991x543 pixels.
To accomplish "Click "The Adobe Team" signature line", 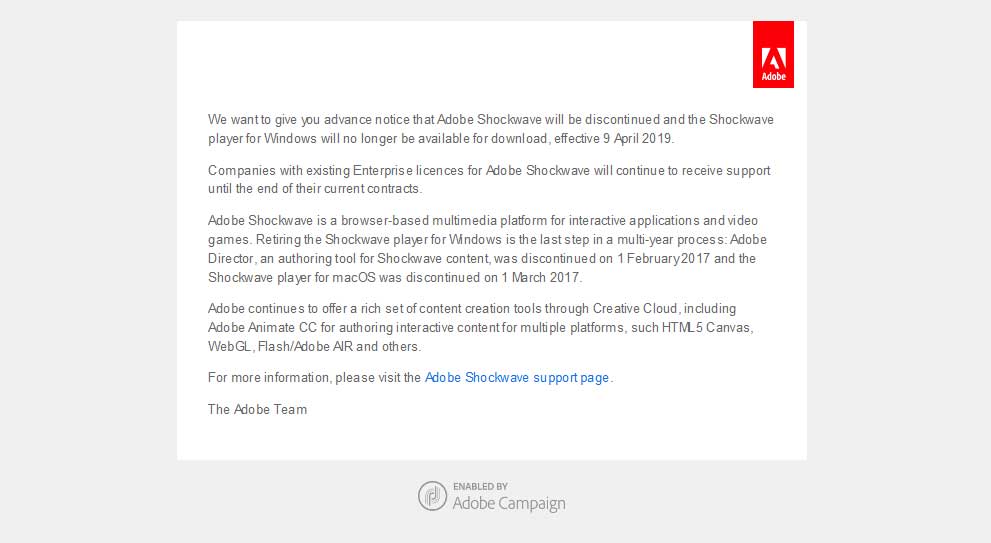I will pyautogui.click(x=257, y=409).
